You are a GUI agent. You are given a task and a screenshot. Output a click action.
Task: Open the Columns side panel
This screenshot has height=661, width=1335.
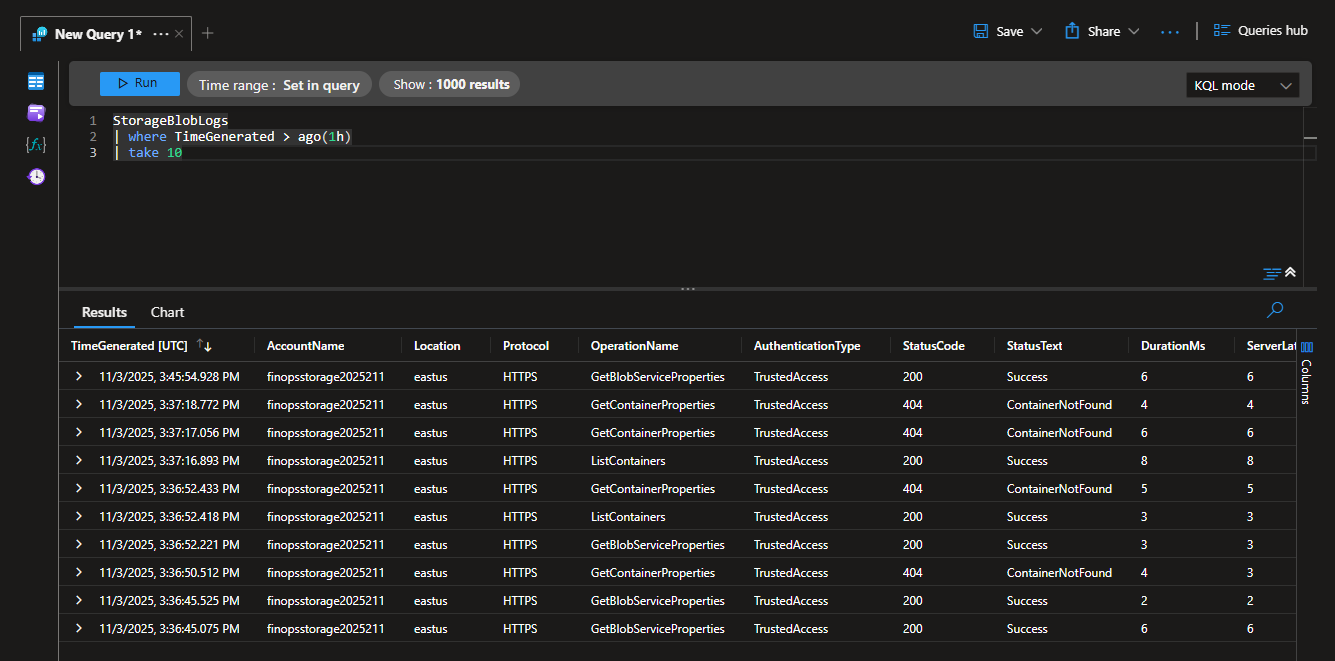click(x=1306, y=370)
